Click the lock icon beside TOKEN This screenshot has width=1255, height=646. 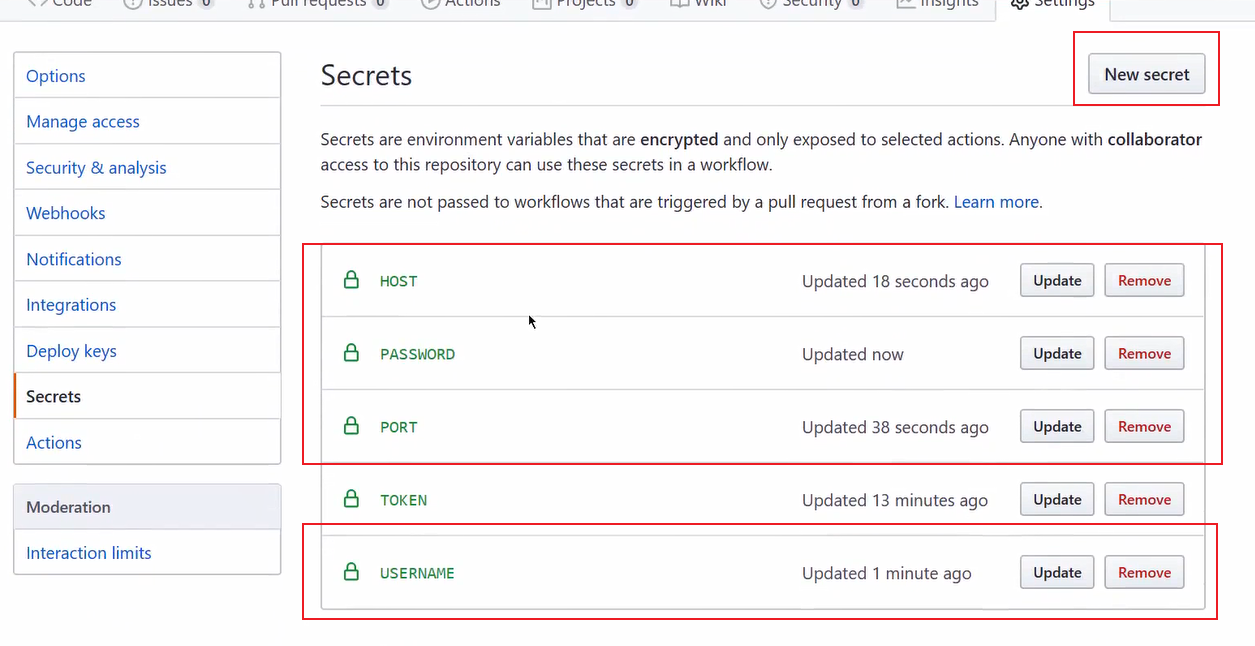point(351,499)
